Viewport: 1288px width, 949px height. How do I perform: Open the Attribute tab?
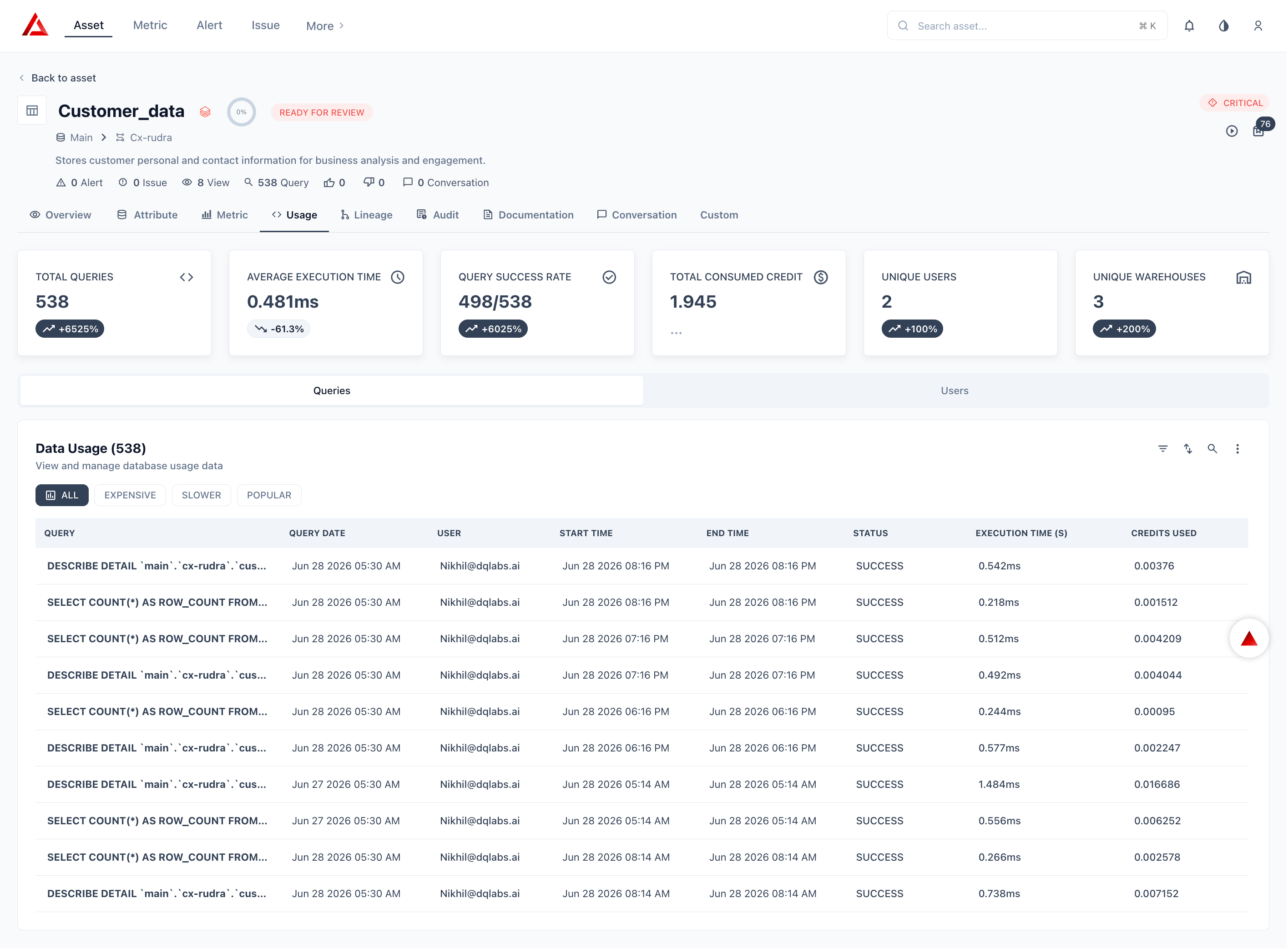pyautogui.click(x=147, y=215)
